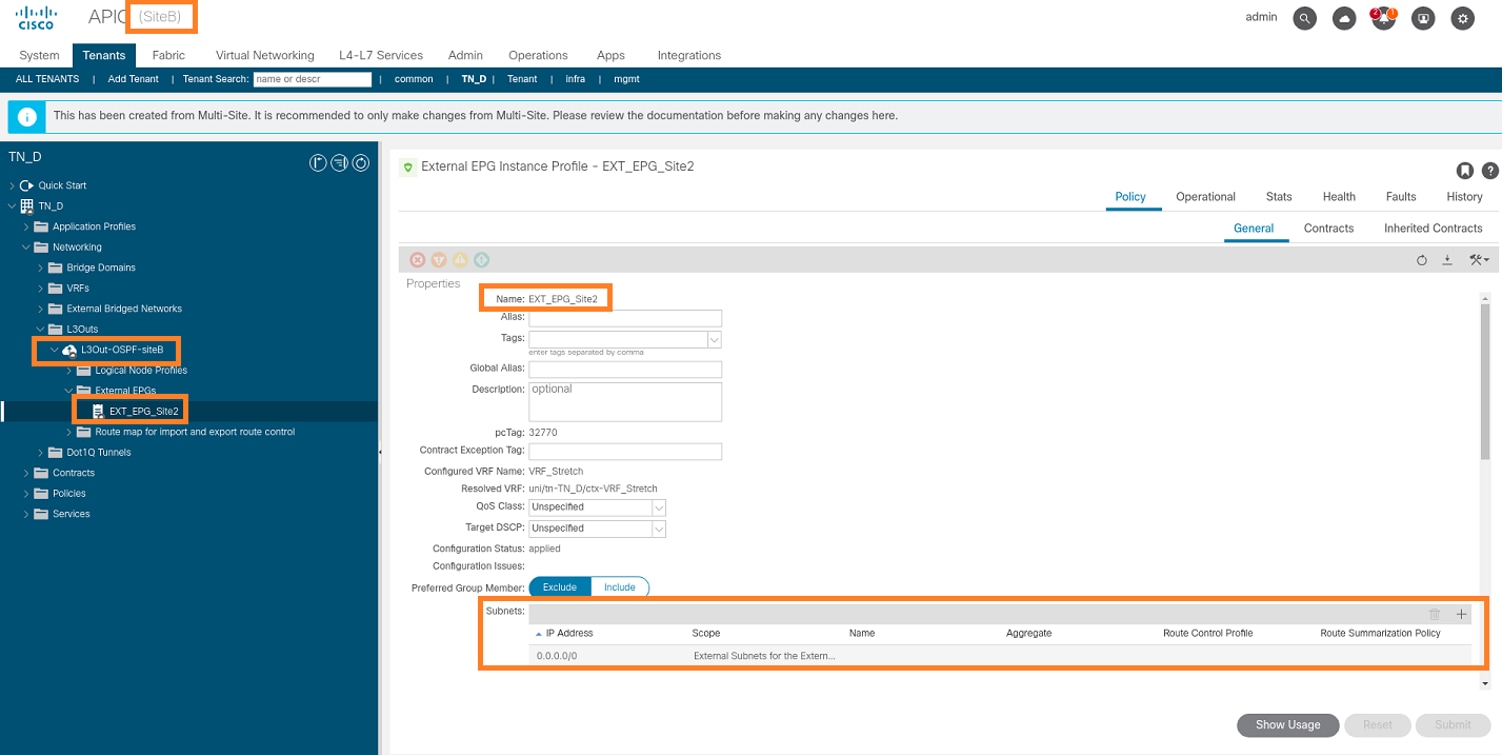Screen dimensions: 1504x755
Task: Bookmark this page with the bookmark icon
Action: [1465, 171]
